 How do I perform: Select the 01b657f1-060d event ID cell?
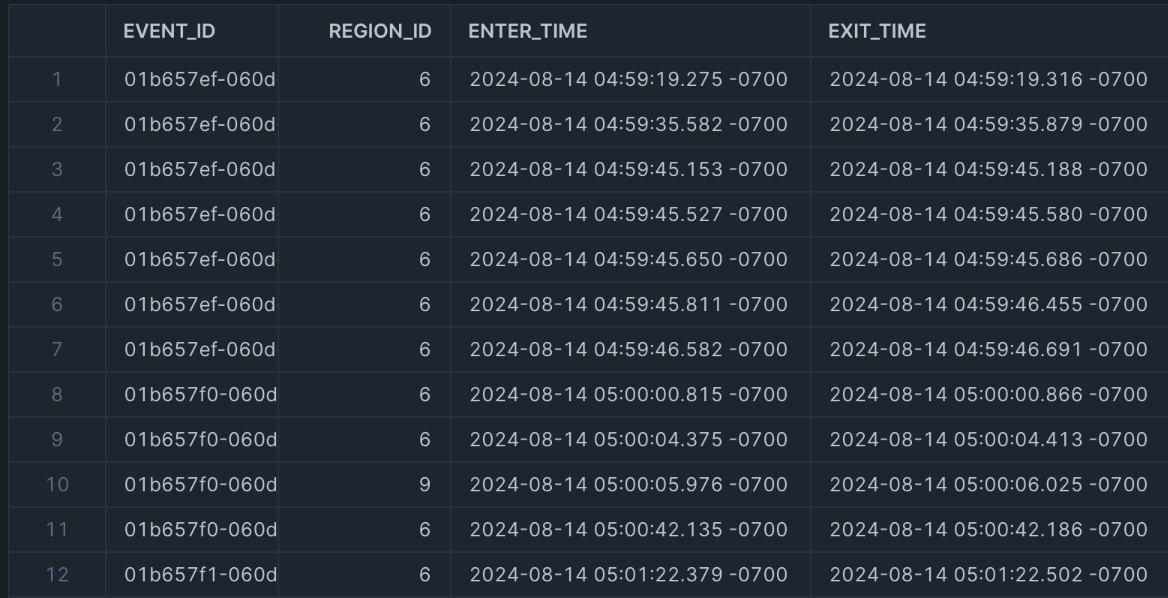point(200,575)
